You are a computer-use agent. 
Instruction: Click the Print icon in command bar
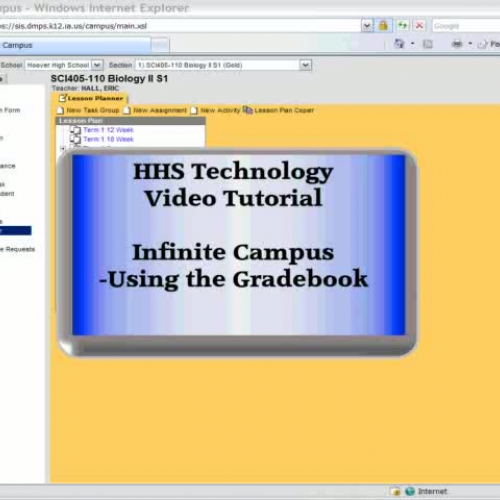tap(457, 44)
